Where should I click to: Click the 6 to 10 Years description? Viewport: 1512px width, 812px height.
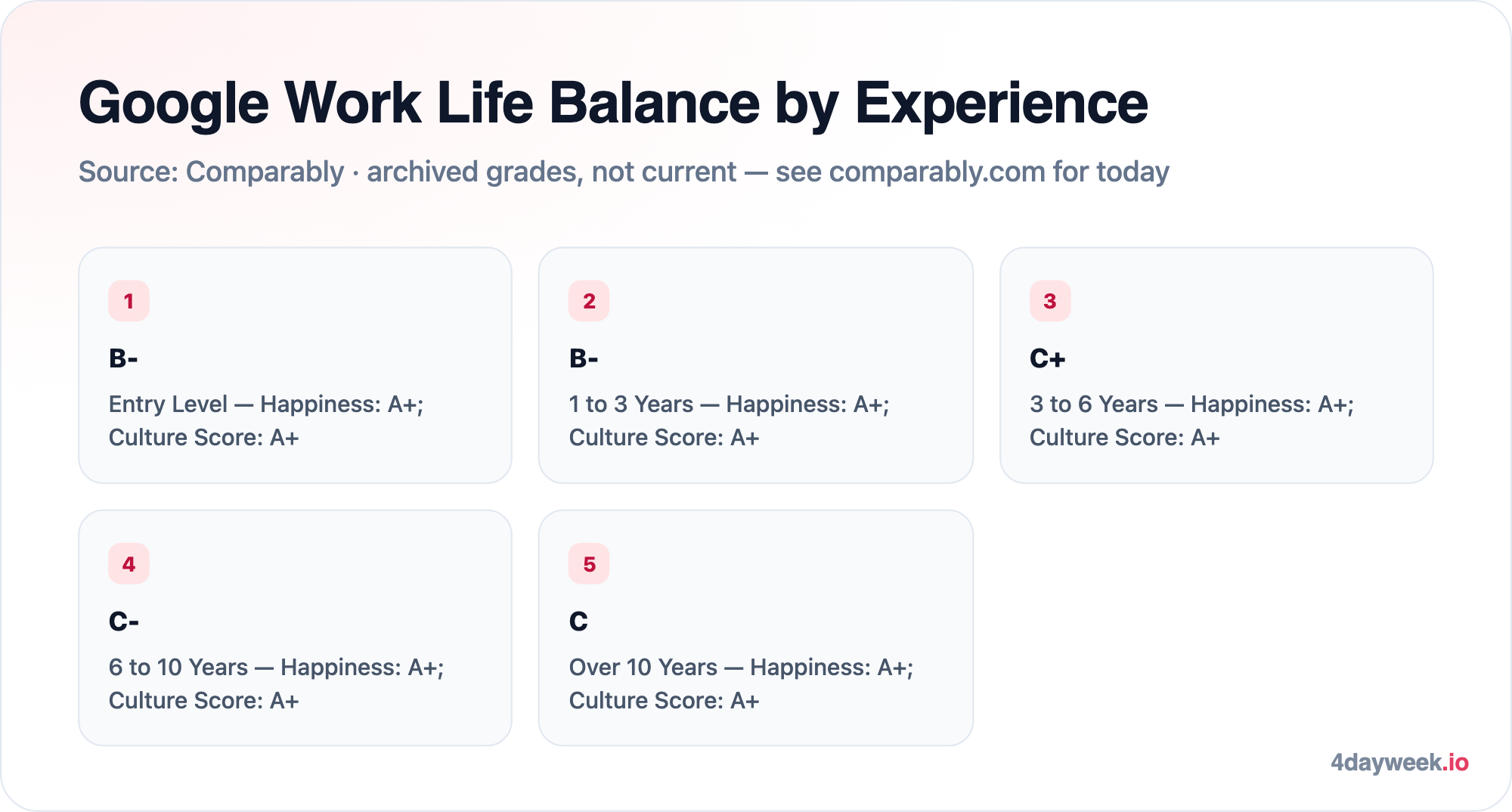[277, 683]
